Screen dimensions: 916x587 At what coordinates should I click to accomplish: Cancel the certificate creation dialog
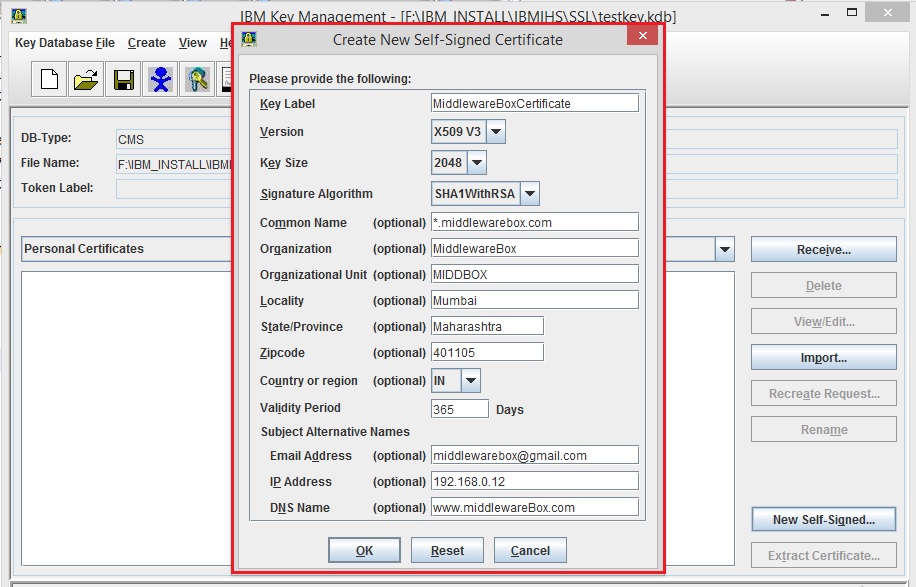tap(530, 550)
